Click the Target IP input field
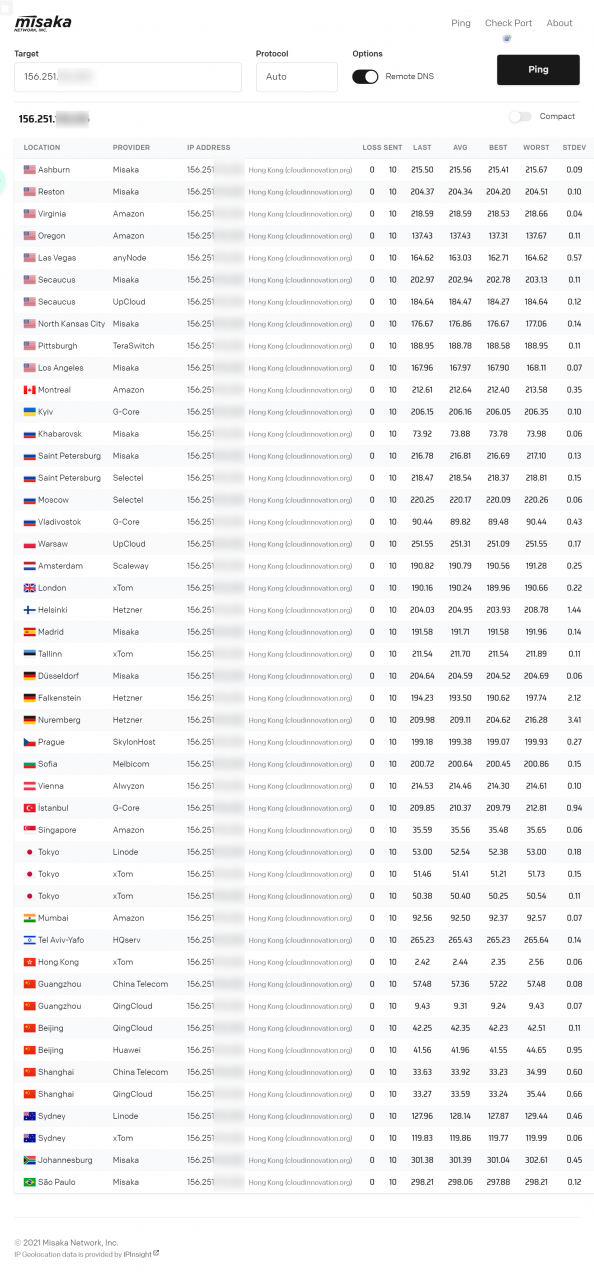594x1280 pixels. tap(128, 77)
